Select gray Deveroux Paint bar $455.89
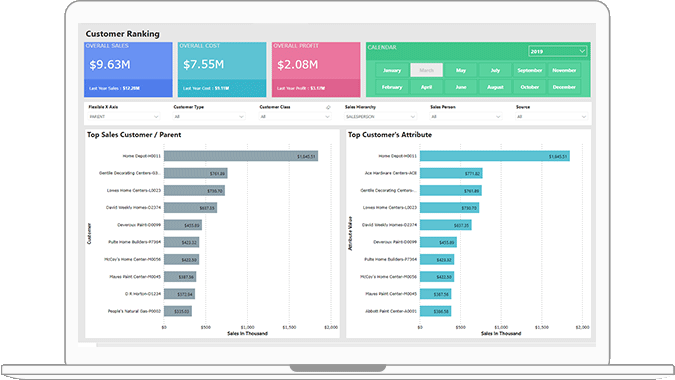The image size is (675, 380). click(183, 225)
